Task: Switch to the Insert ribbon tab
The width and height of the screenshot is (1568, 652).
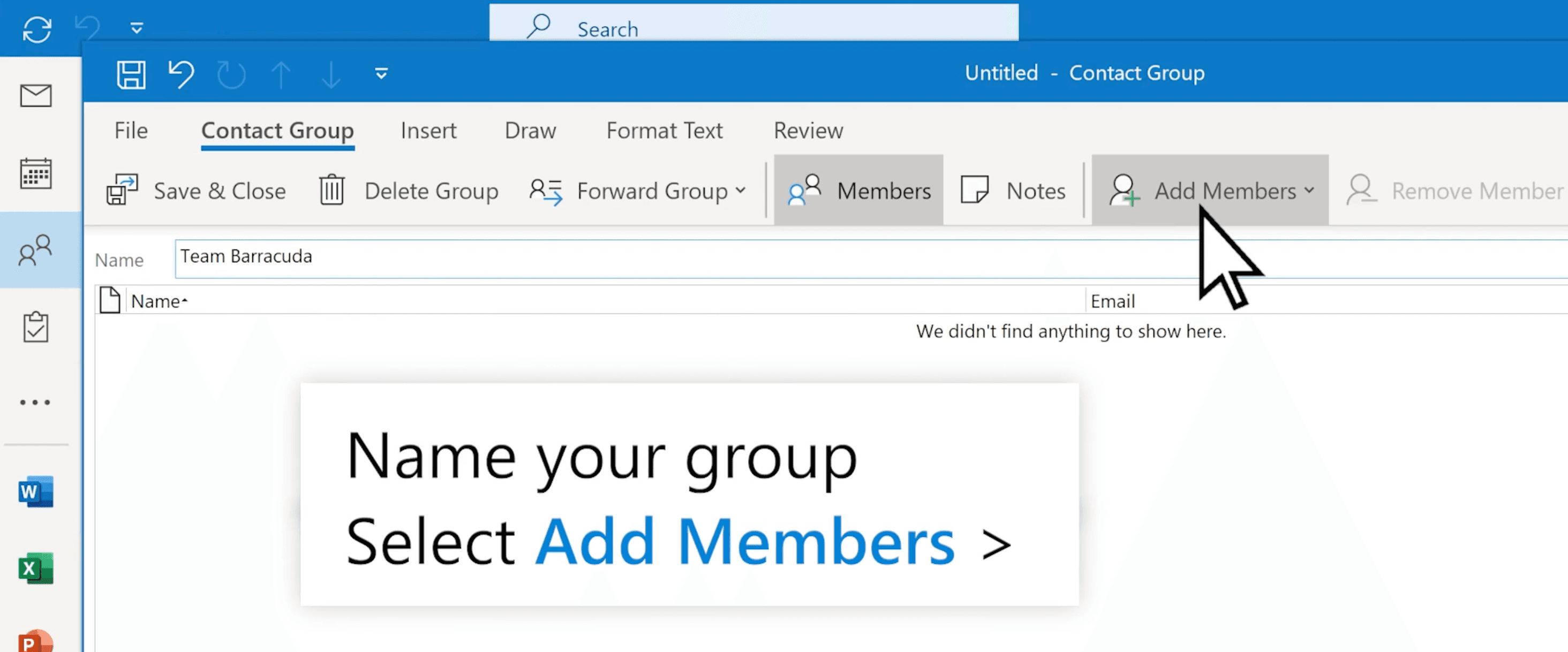Action: [428, 131]
